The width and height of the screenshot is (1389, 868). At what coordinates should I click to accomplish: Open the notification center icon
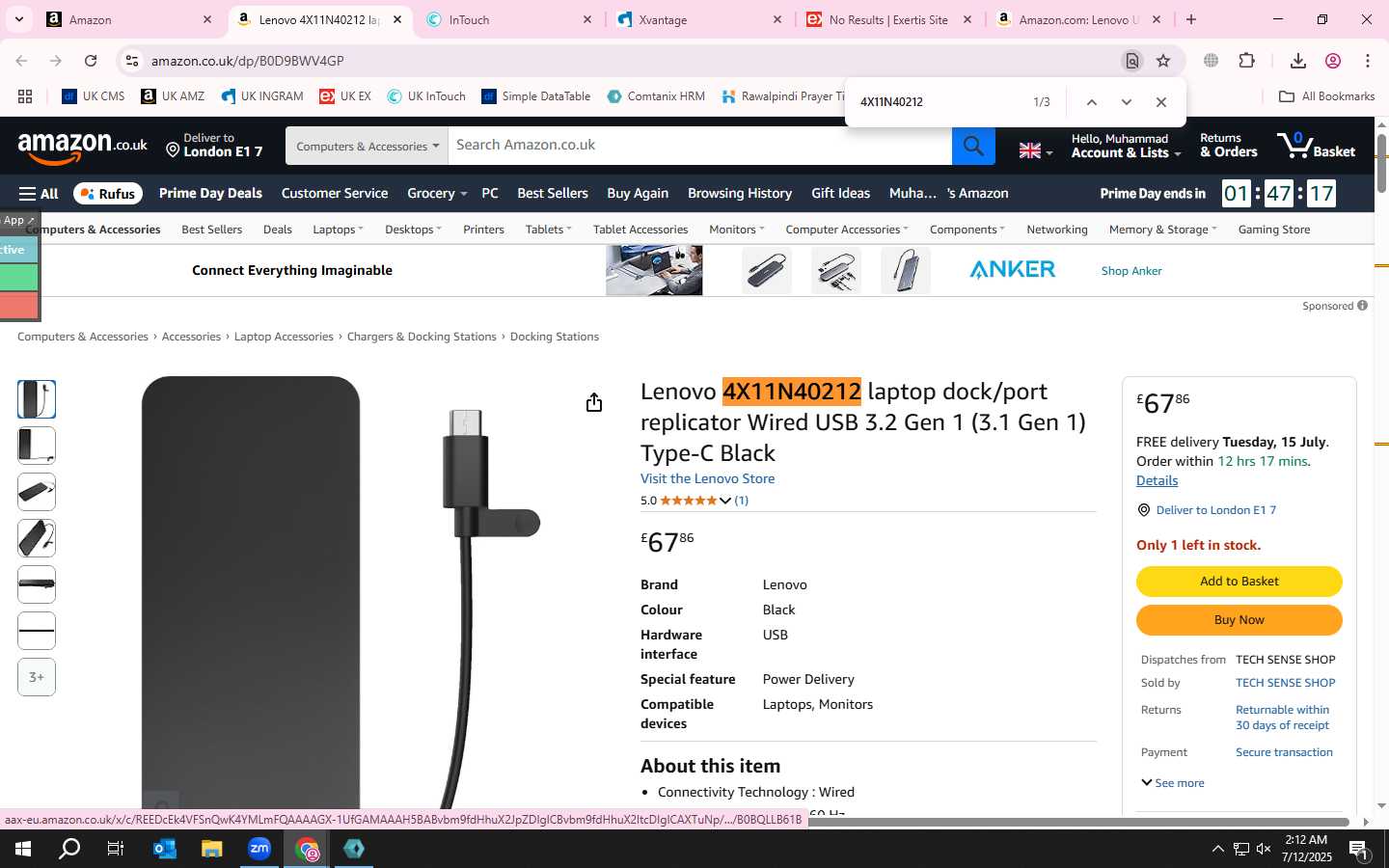click(x=1359, y=850)
